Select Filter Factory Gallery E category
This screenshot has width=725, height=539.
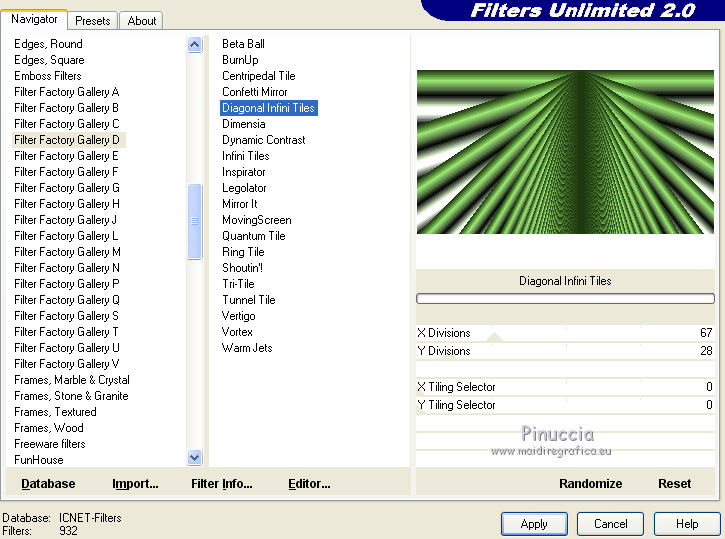click(66, 156)
